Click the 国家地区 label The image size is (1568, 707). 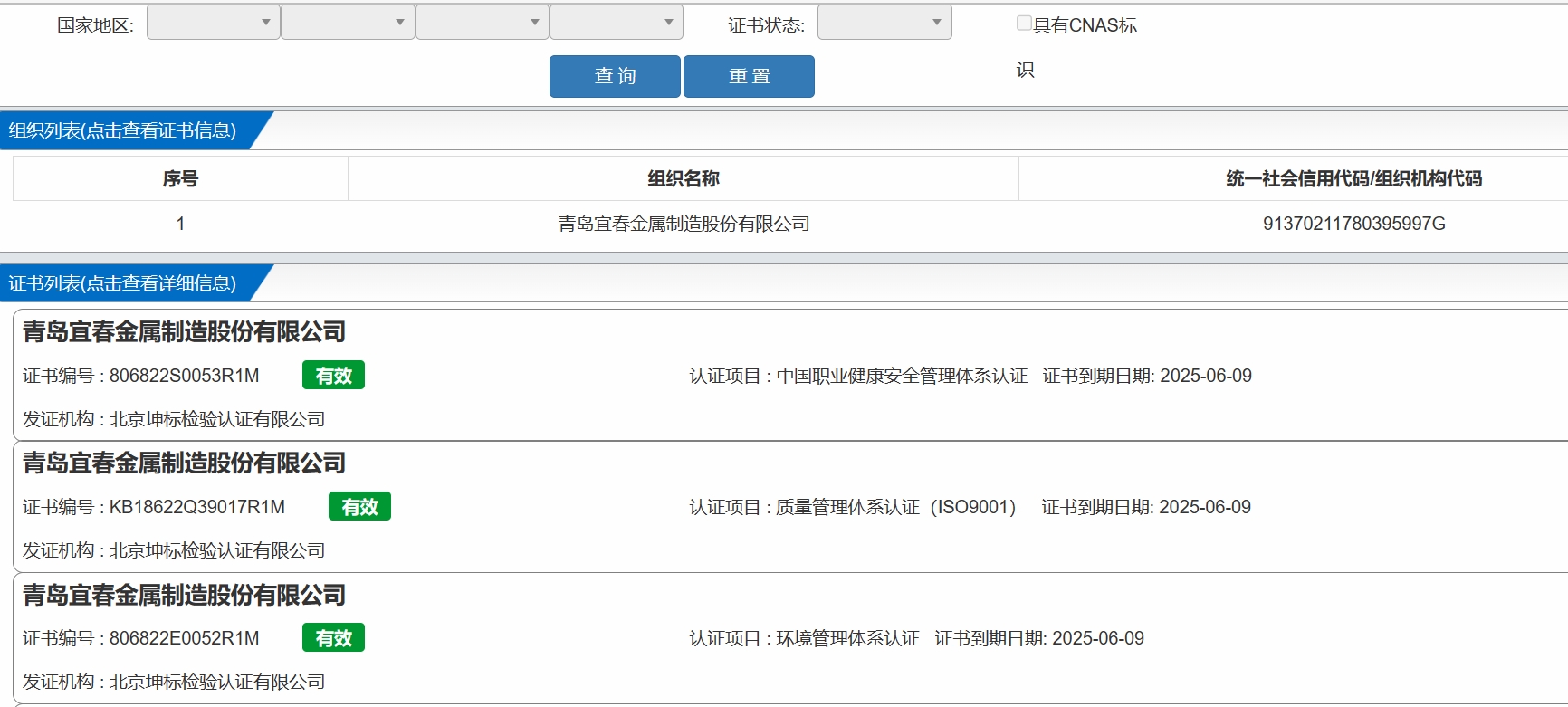(95, 25)
